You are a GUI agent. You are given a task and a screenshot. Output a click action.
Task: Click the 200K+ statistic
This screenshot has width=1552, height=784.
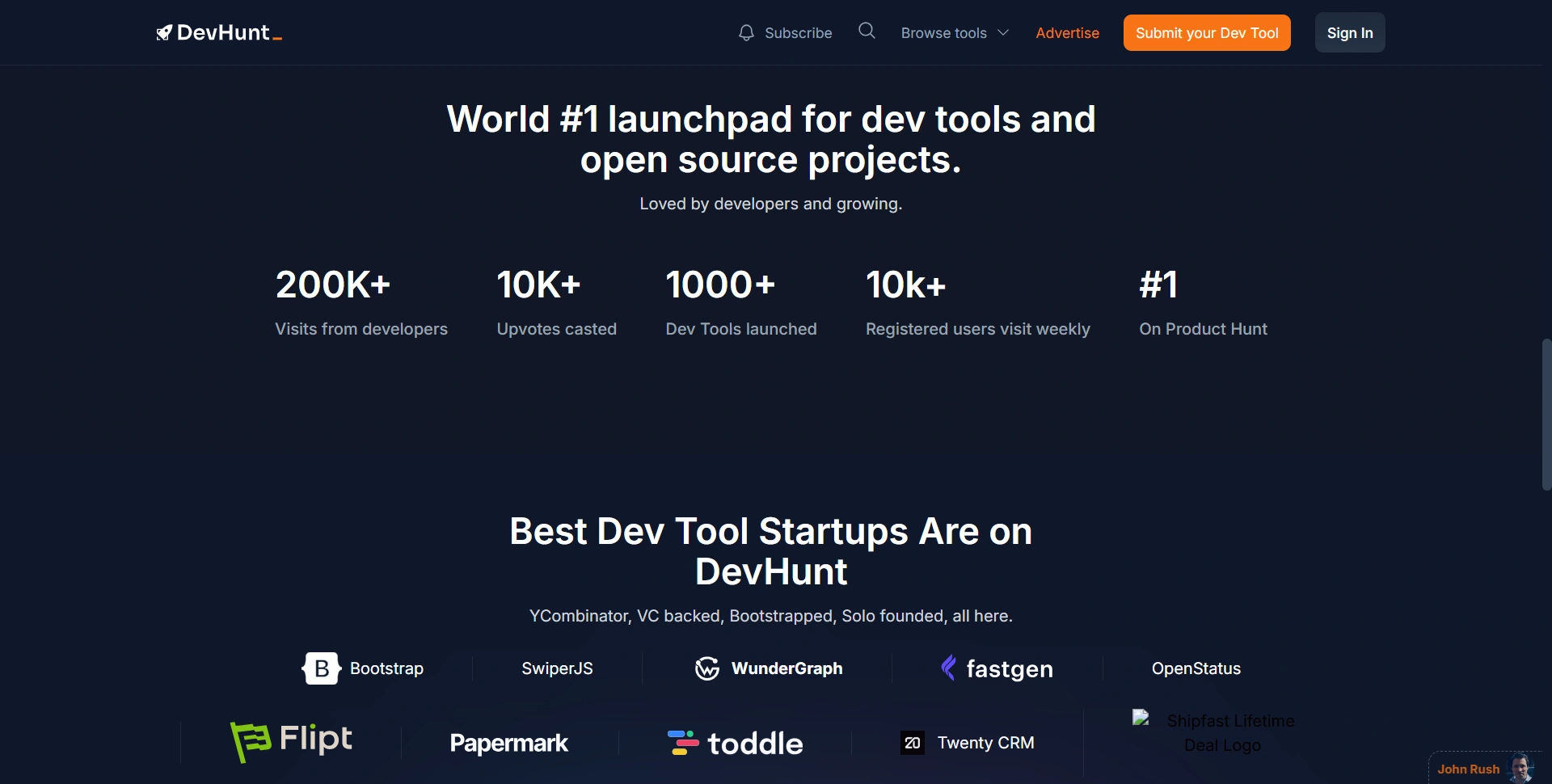pos(333,285)
